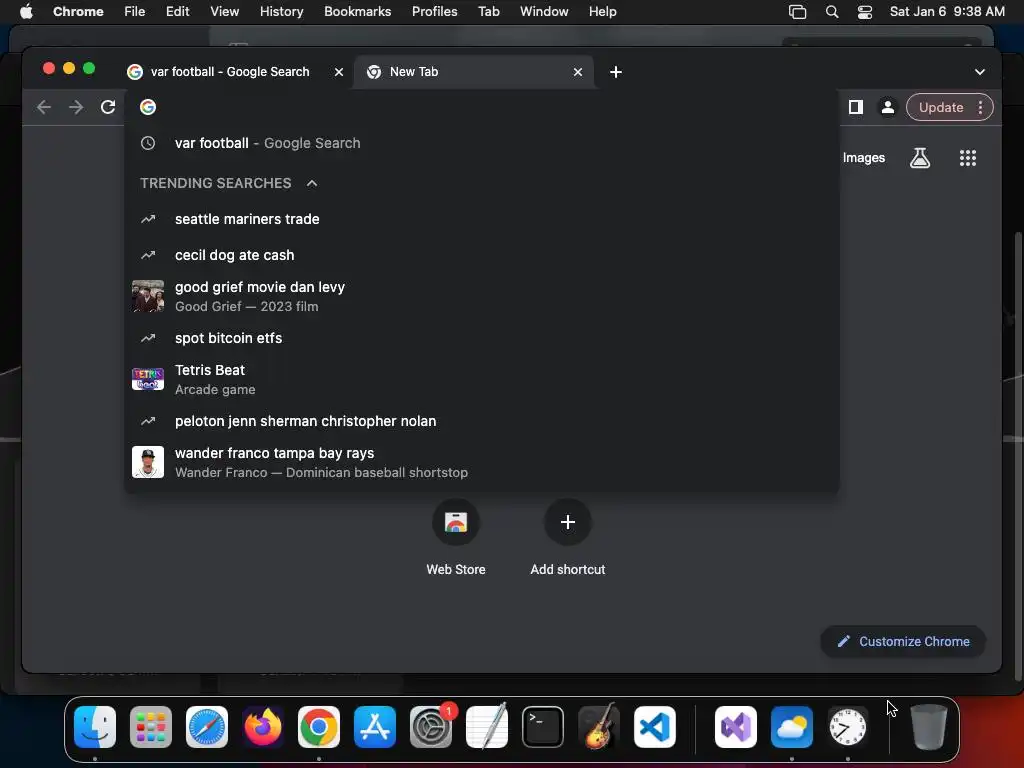Open the View menu

coord(224,12)
